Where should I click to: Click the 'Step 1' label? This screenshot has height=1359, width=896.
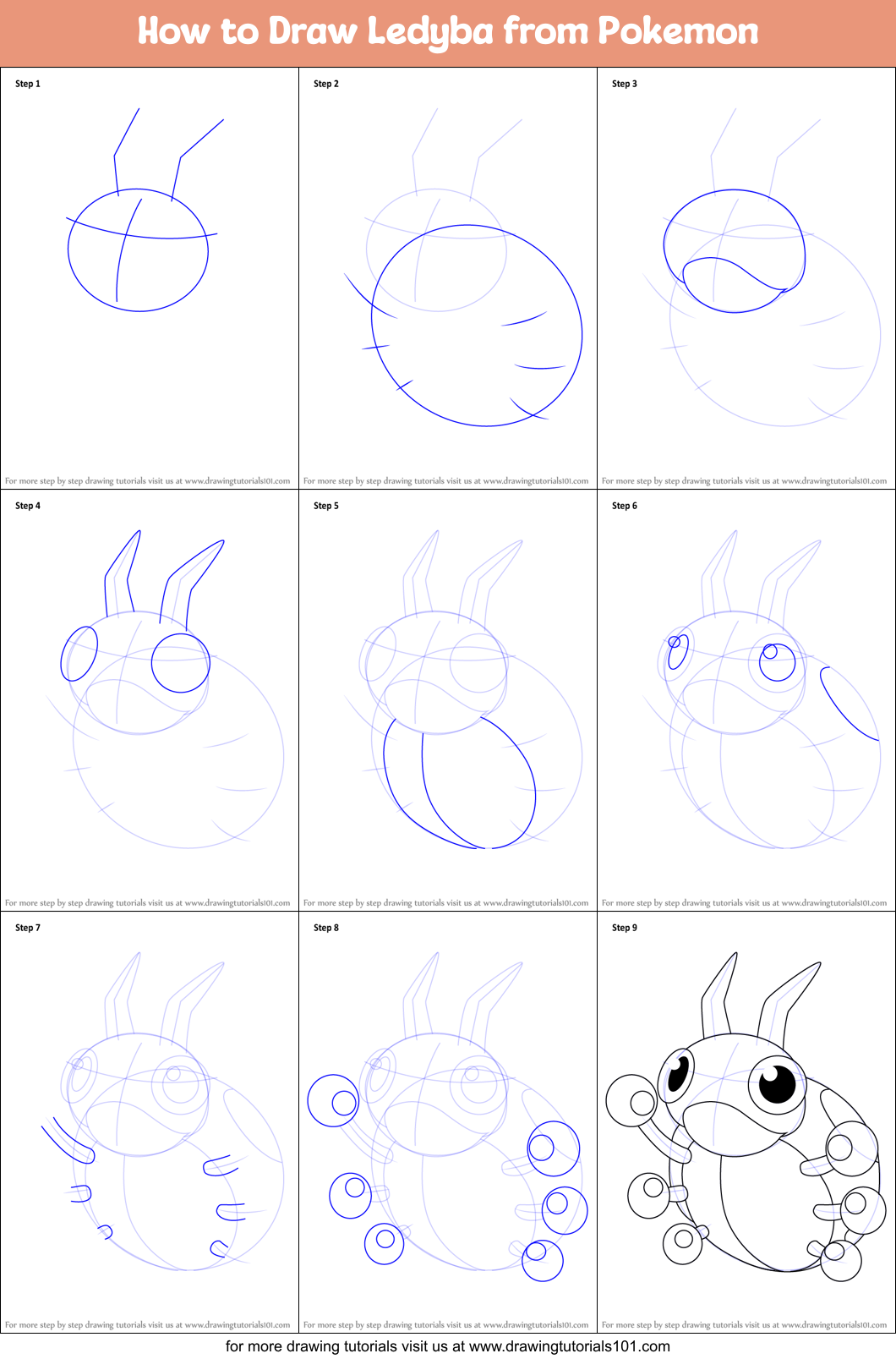pos(28,84)
